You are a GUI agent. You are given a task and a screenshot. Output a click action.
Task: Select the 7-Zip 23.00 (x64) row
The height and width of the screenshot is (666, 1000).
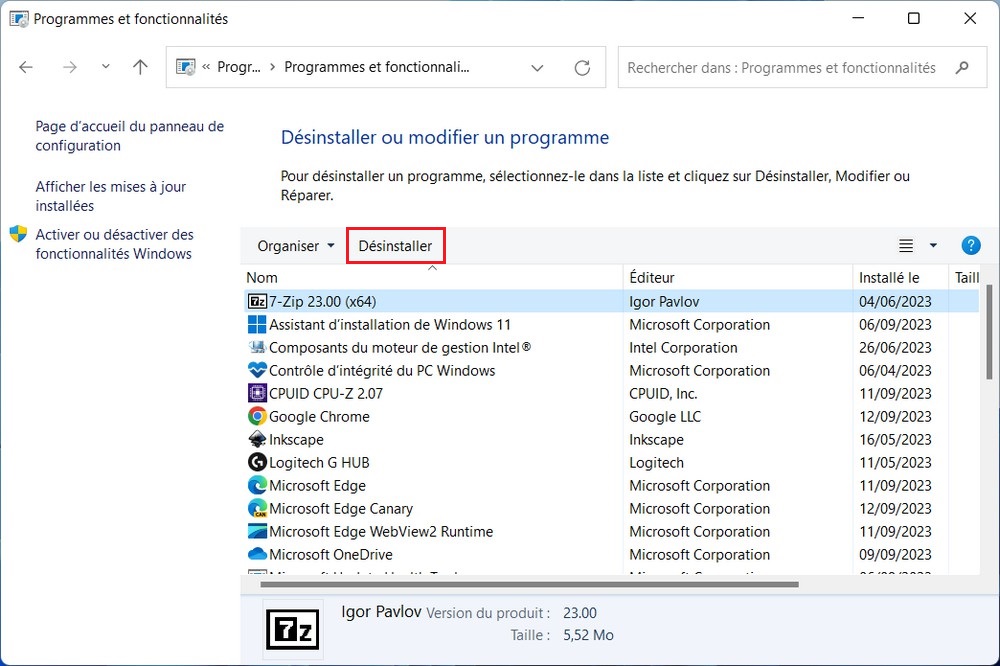[612, 301]
